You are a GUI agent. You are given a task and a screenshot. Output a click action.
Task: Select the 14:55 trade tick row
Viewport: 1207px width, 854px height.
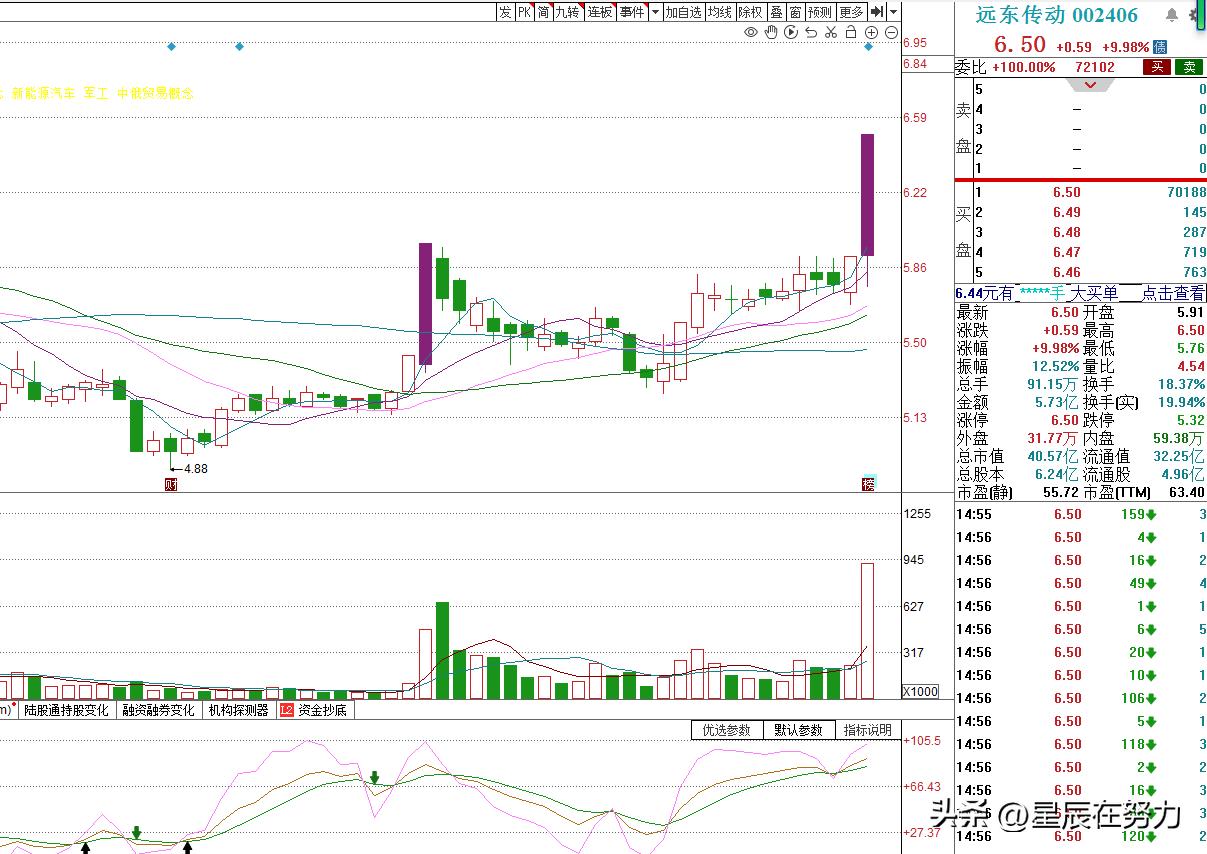pyautogui.click(x=1081, y=514)
